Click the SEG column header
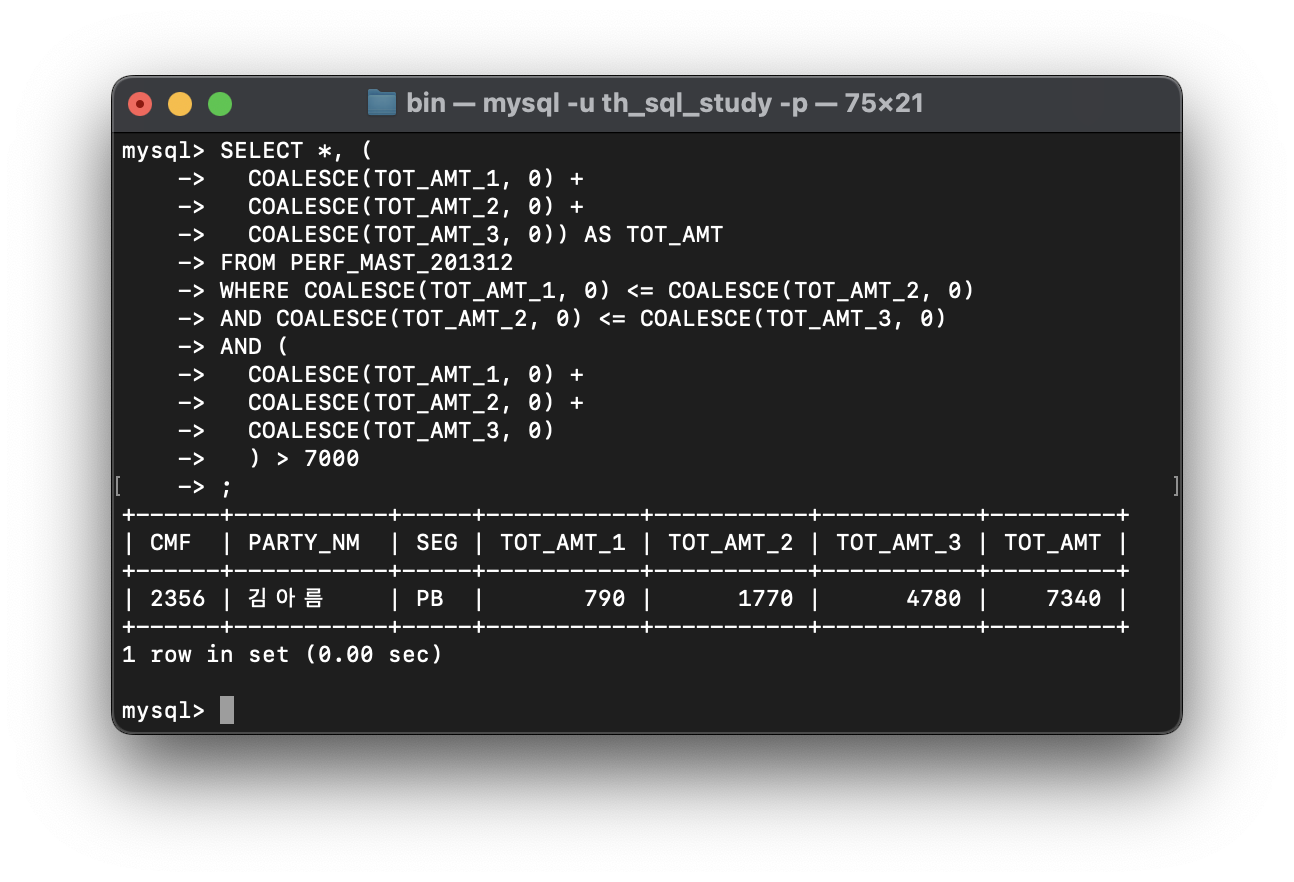Viewport: 1294px width, 882px height. pyautogui.click(x=436, y=542)
